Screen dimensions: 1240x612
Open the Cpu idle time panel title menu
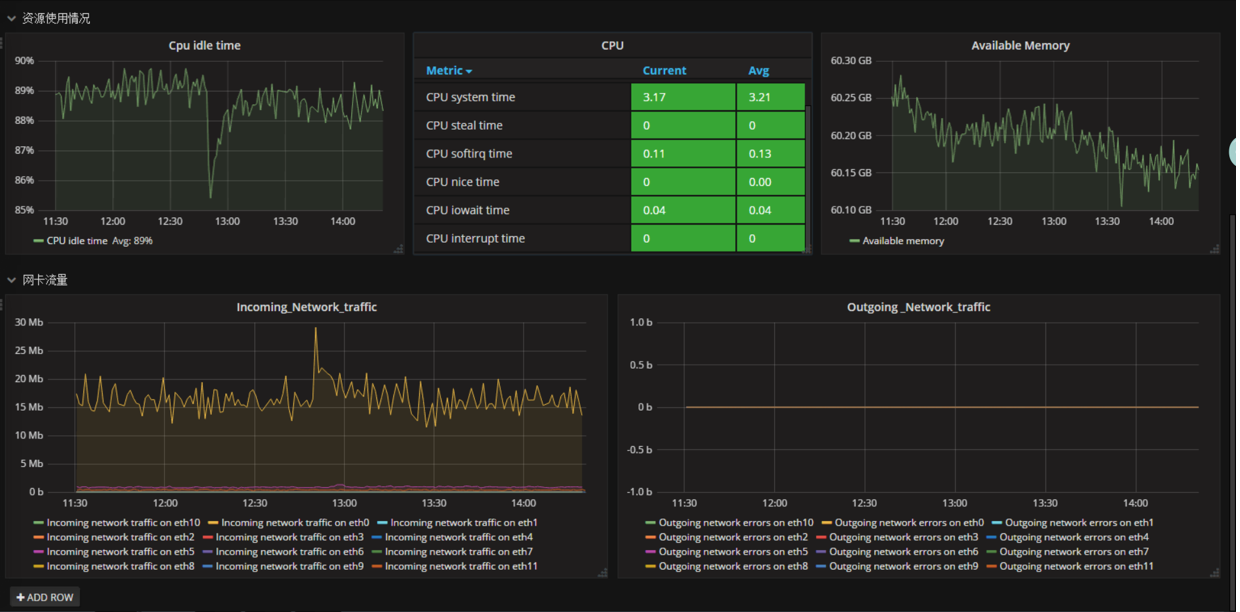tap(204, 45)
